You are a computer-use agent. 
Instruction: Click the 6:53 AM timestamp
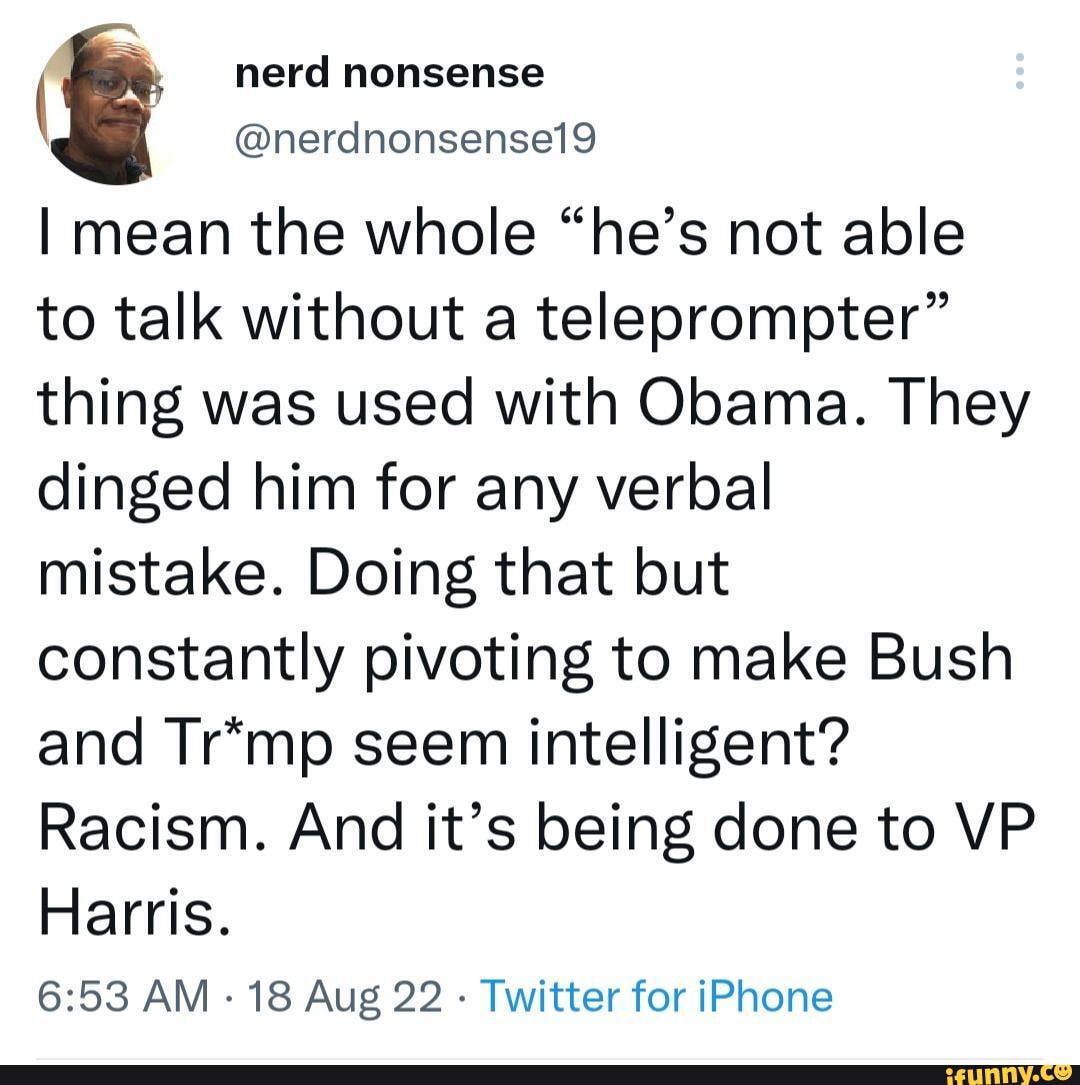point(138,996)
